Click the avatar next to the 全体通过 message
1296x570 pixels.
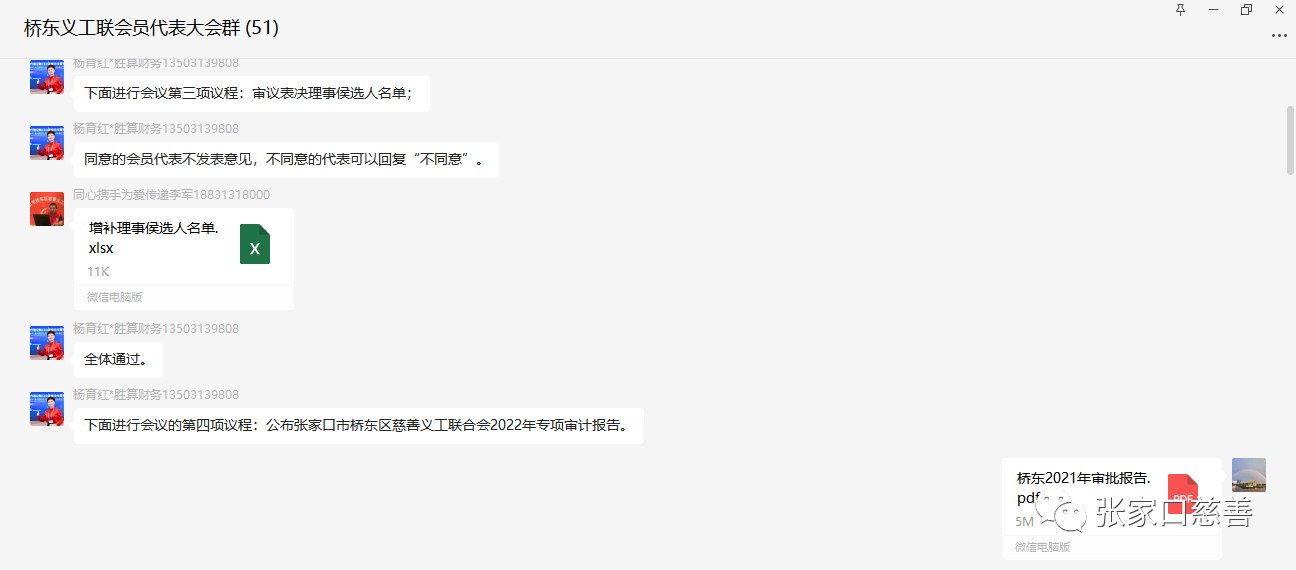point(47,343)
